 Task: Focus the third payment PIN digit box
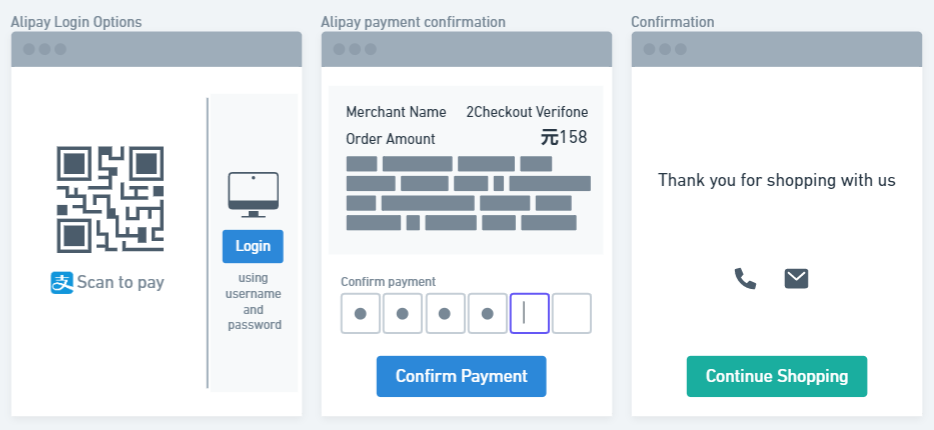tap(445, 313)
